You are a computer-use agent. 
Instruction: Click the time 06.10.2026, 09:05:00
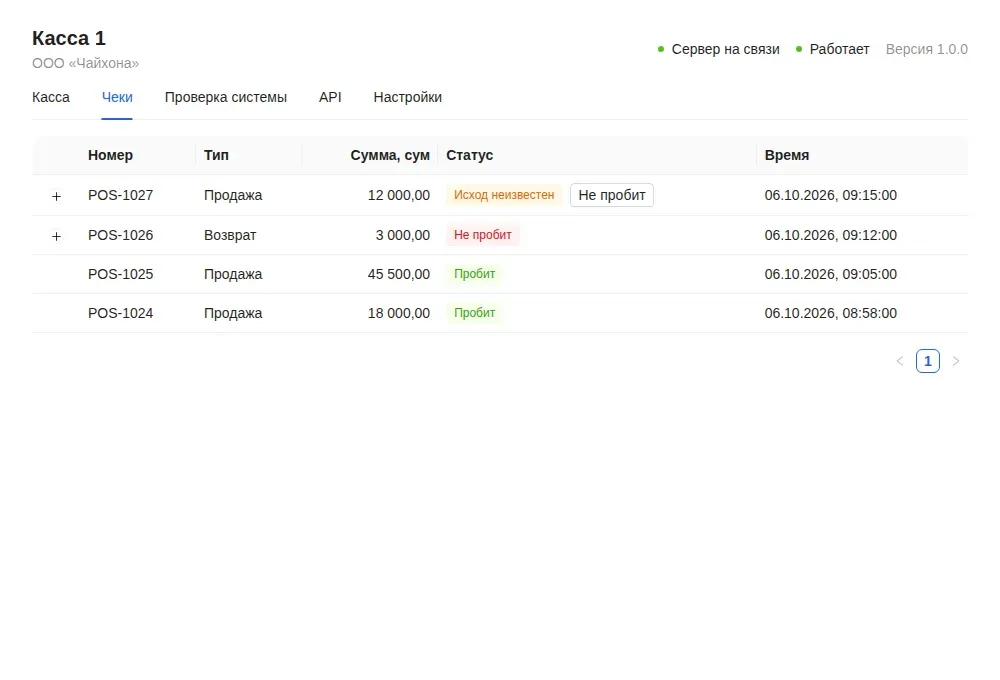pyautogui.click(x=830, y=274)
